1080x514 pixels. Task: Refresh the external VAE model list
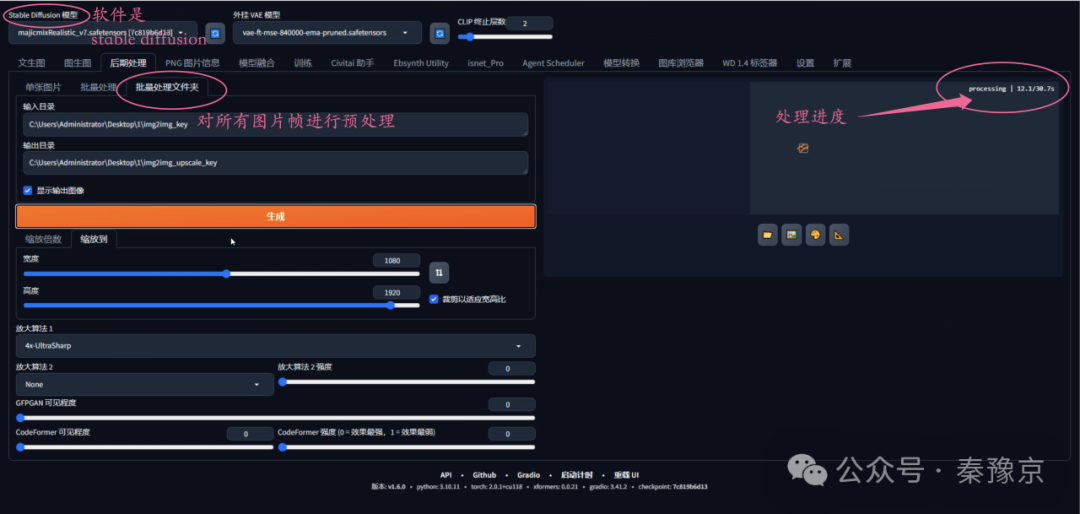[439, 32]
